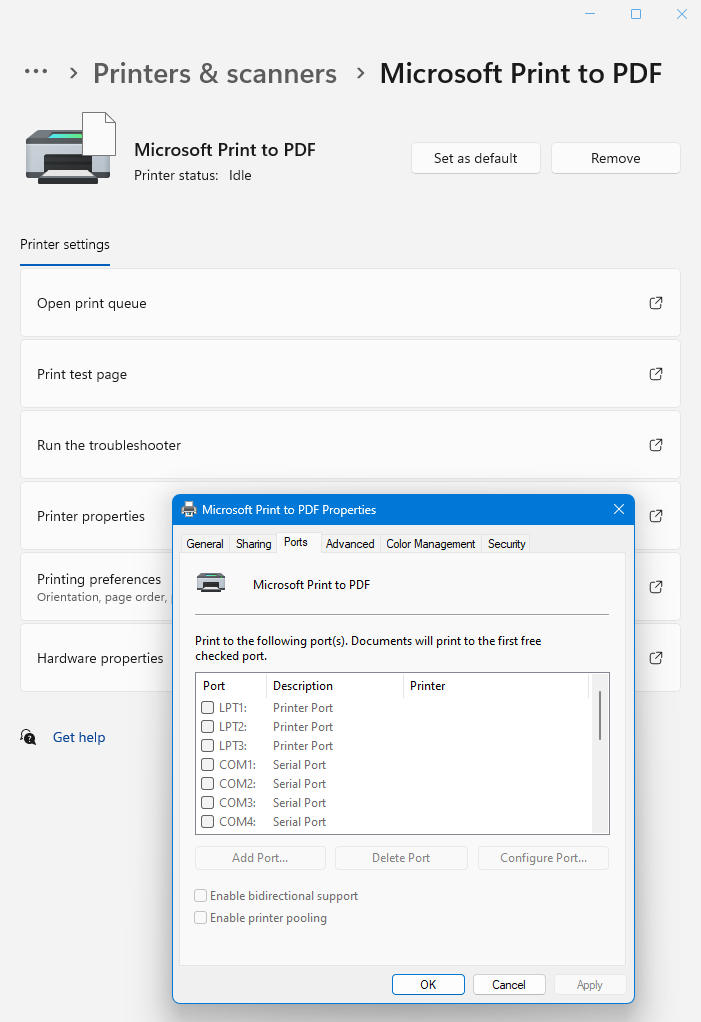The image size is (701, 1022).
Task: Click external link icon in Printing preferences row
Action: pyautogui.click(x=655, y=587)
